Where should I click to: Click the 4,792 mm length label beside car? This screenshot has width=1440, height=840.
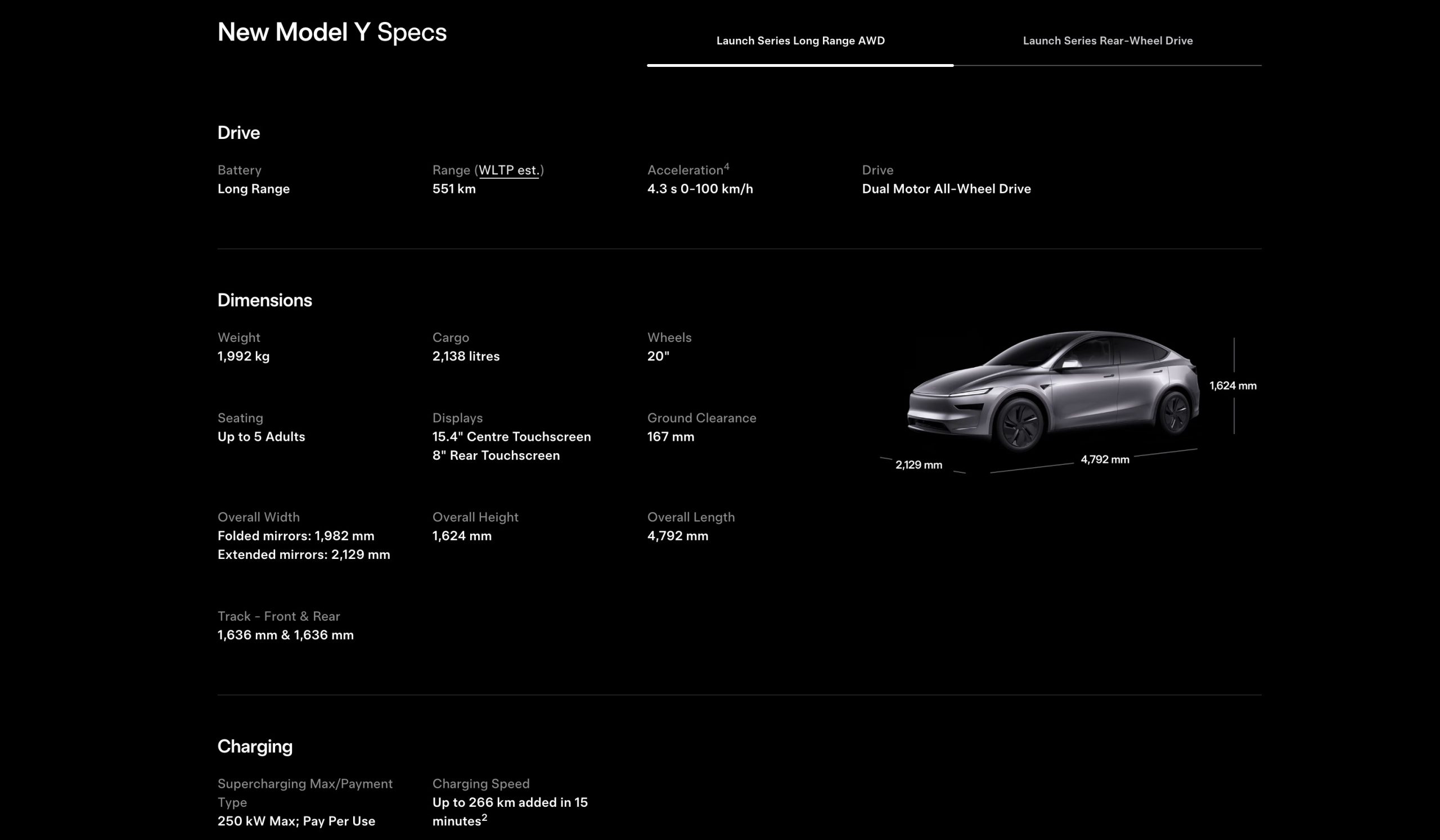tap(1105, 460)
